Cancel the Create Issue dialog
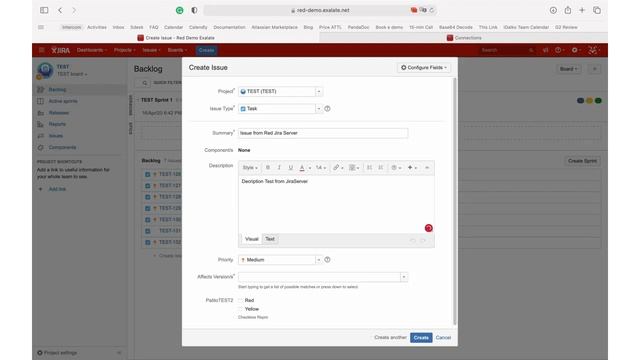640x360 pixels. click(x=443, y=338)
